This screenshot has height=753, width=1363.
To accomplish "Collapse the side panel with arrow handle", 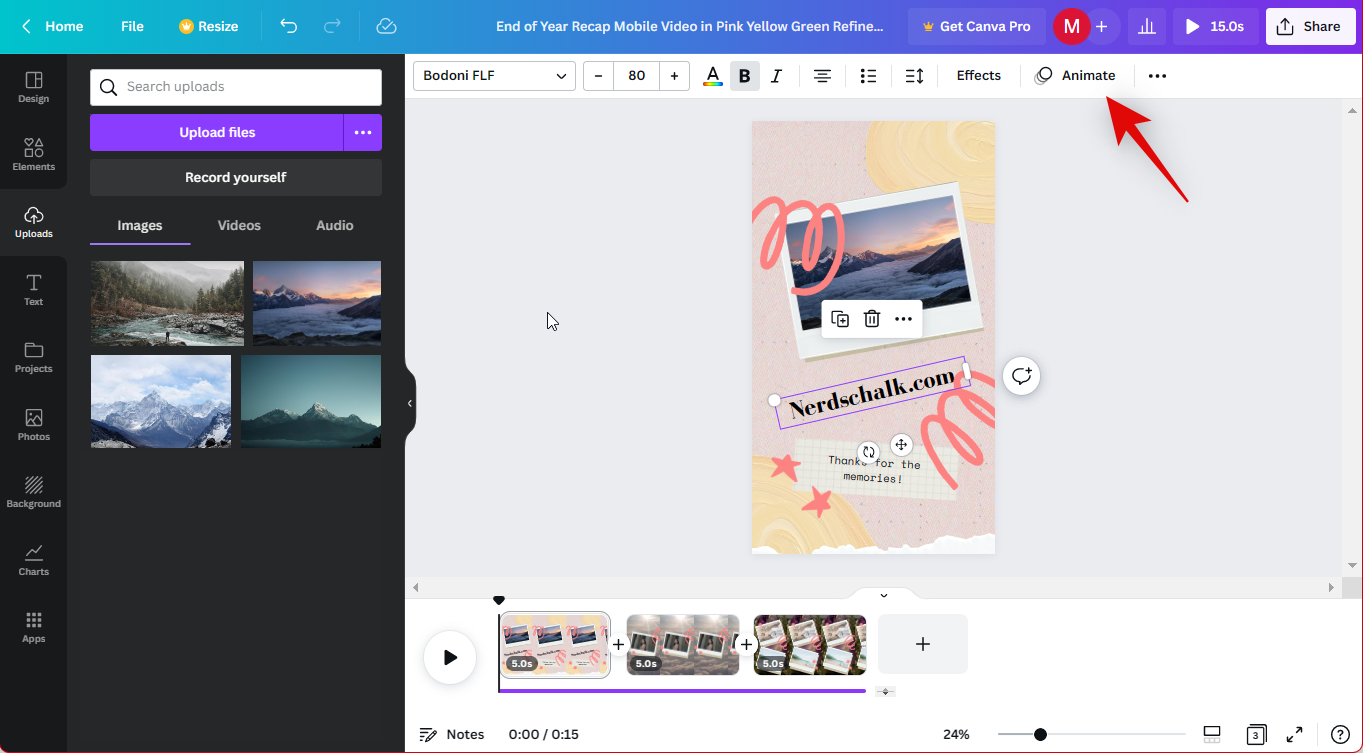I will (409, 403).
